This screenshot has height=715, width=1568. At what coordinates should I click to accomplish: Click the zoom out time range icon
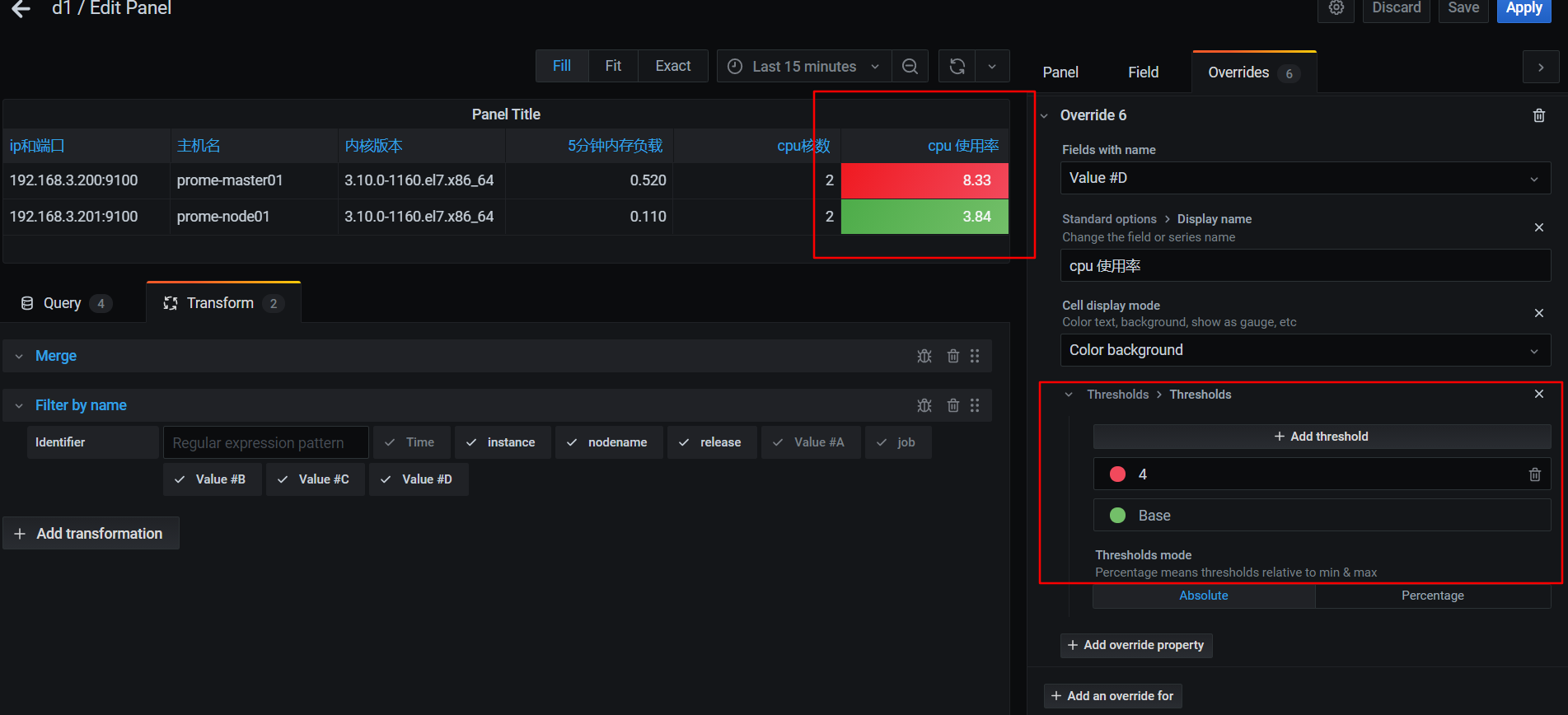[910, 66]
